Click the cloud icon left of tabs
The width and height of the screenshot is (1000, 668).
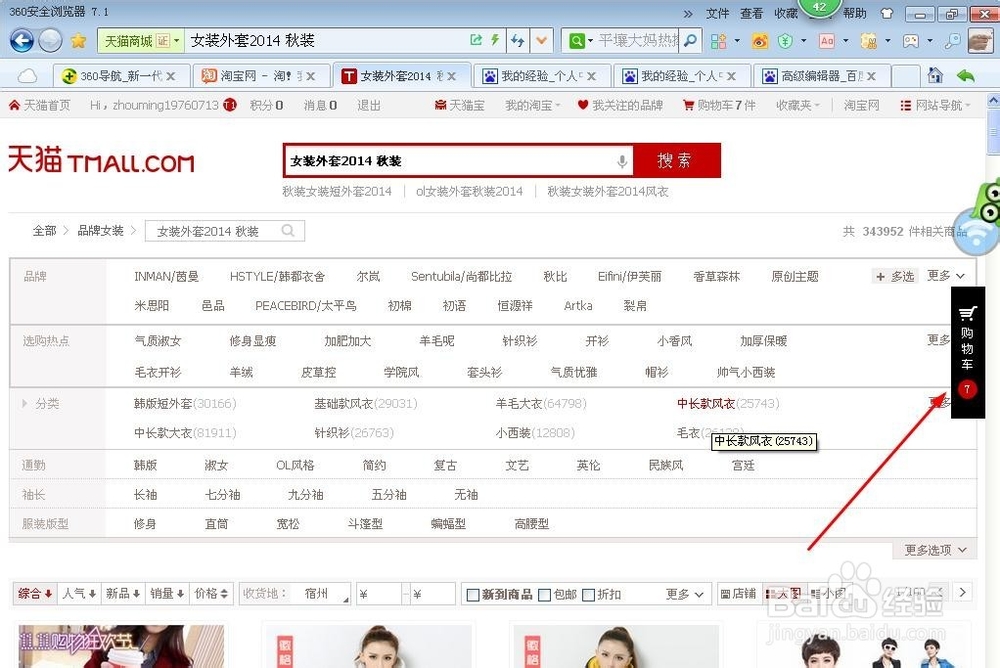[26, 77]
